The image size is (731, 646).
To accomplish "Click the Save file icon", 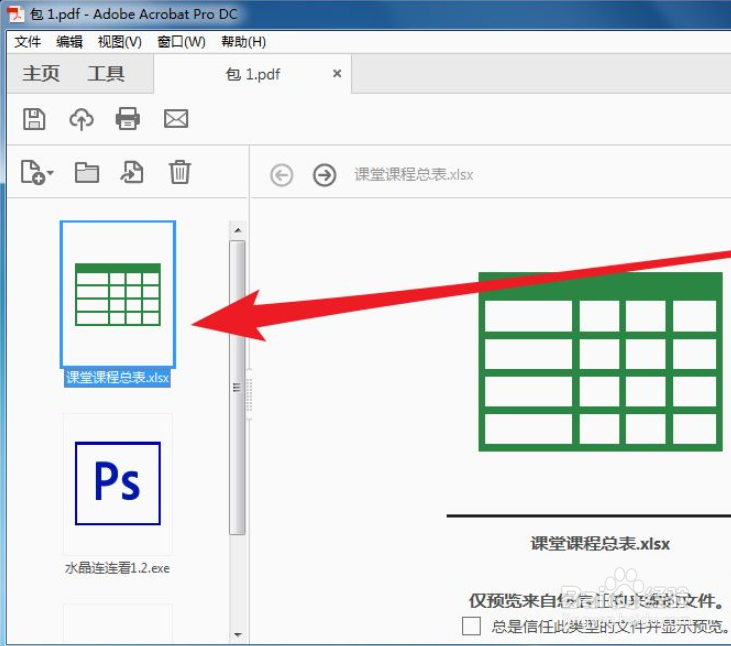I will 34,119.
